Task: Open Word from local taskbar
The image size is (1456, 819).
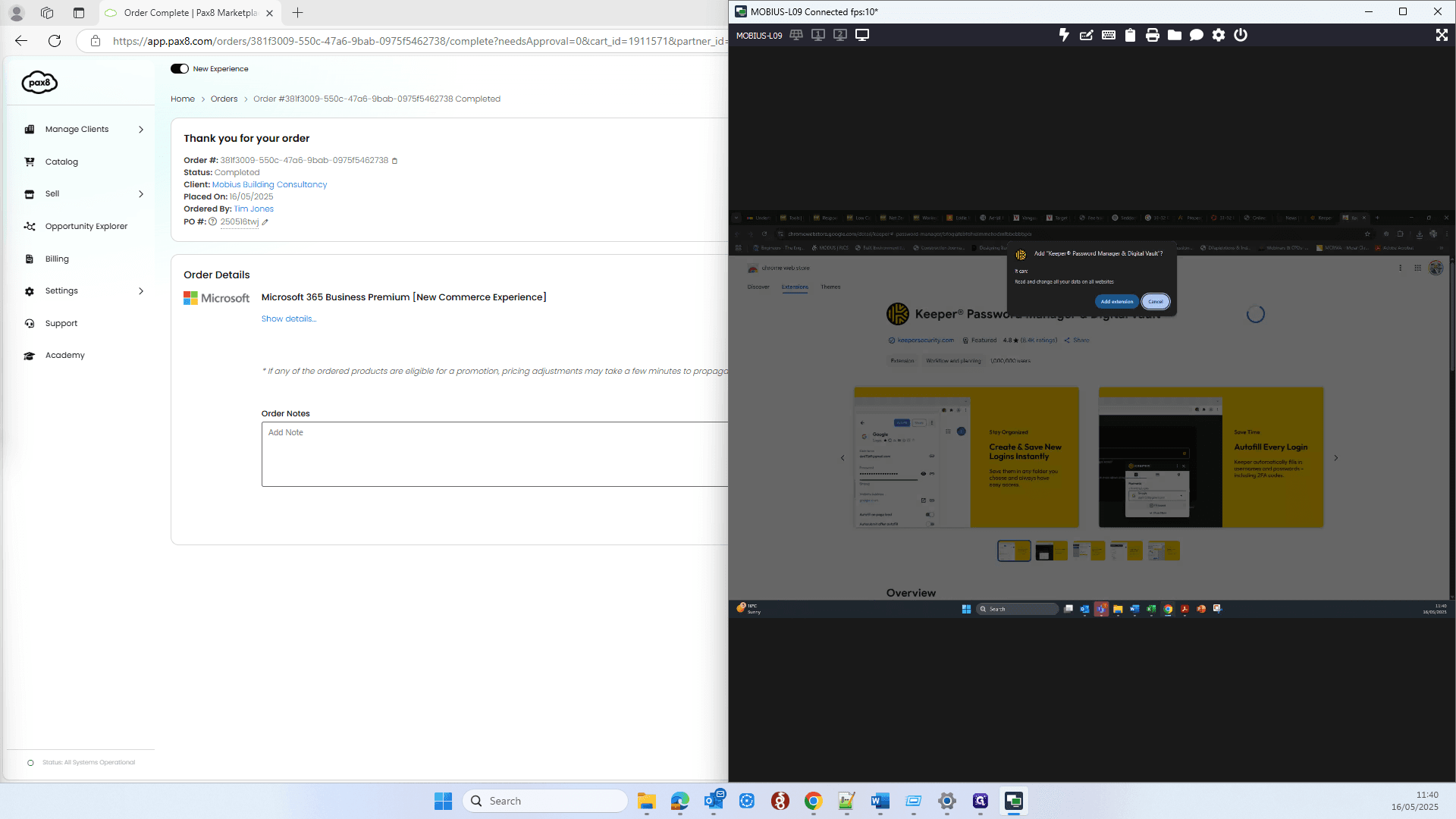Action: click(880, 801)
